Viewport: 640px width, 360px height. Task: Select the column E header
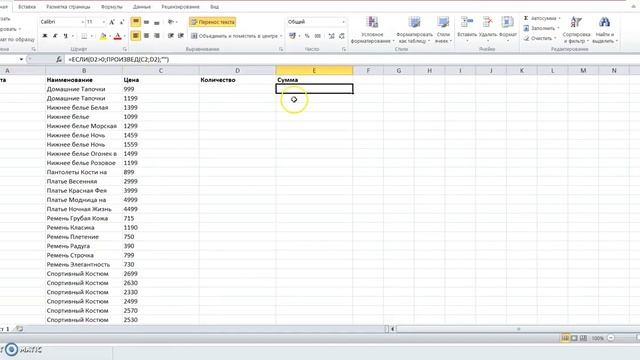coord(314,71)
